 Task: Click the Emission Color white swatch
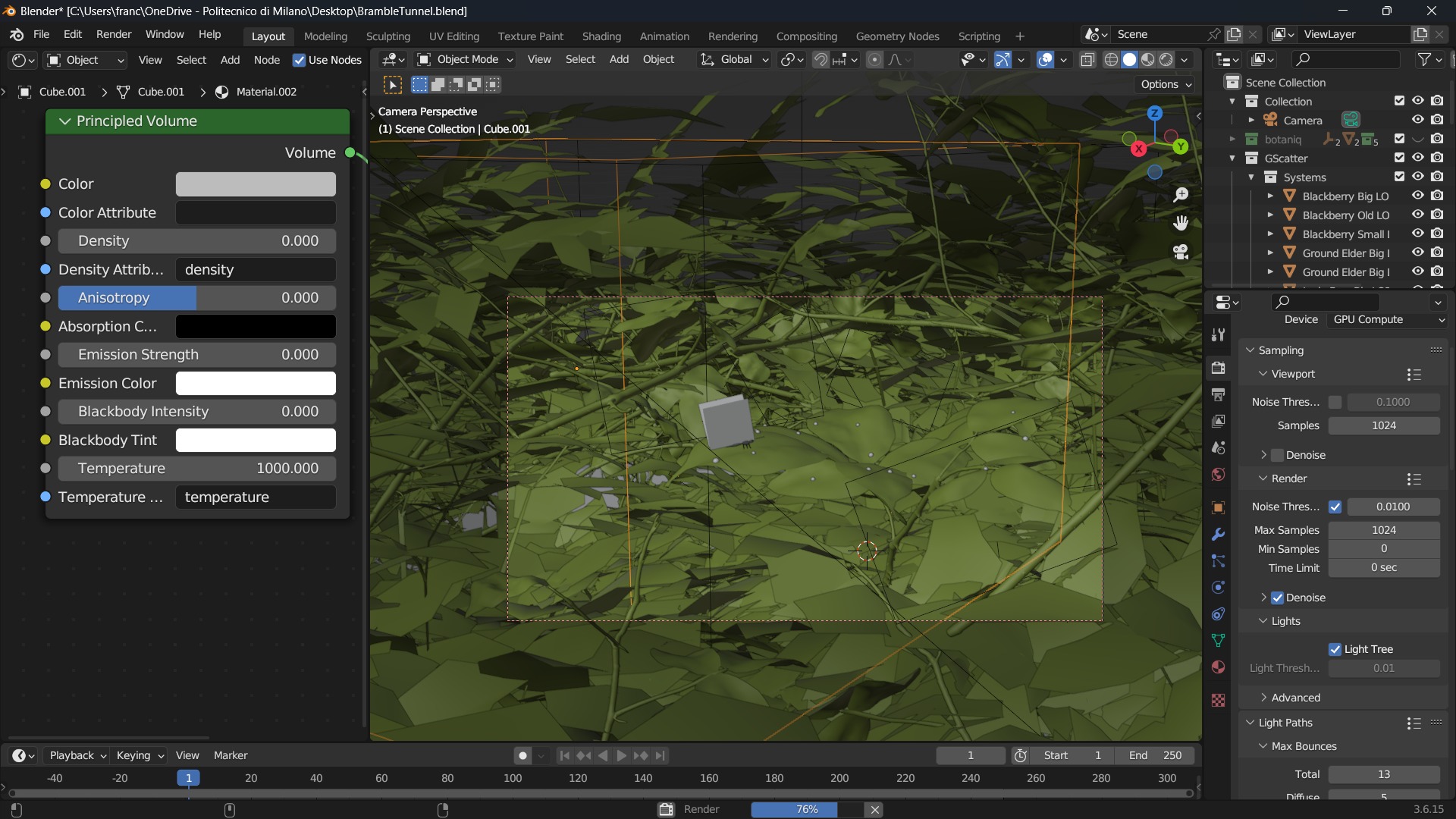pyautogui.click(x=256, y=383)
